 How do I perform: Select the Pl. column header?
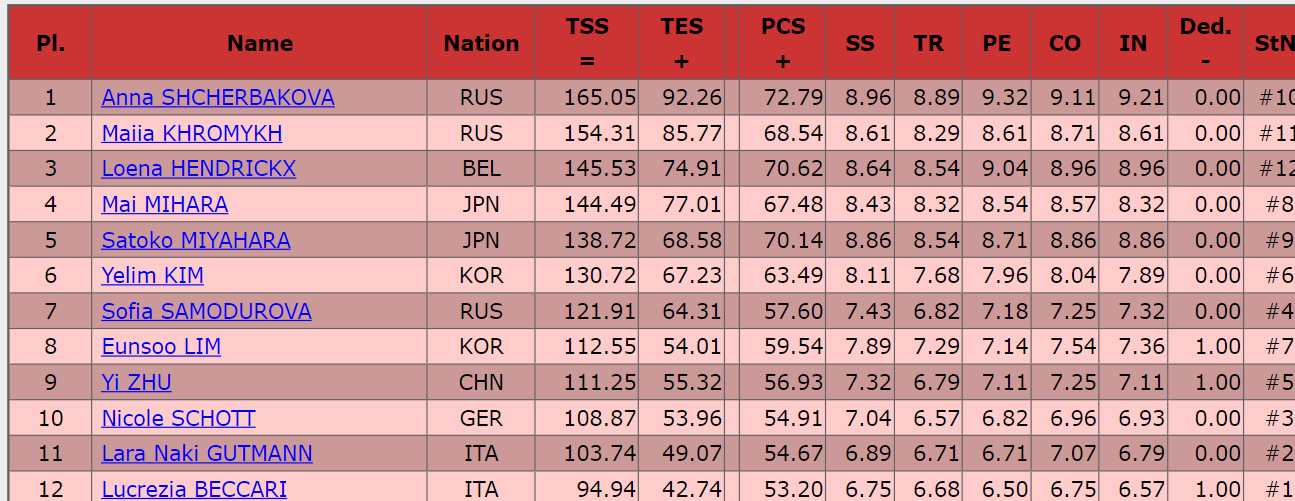[50, 44]
